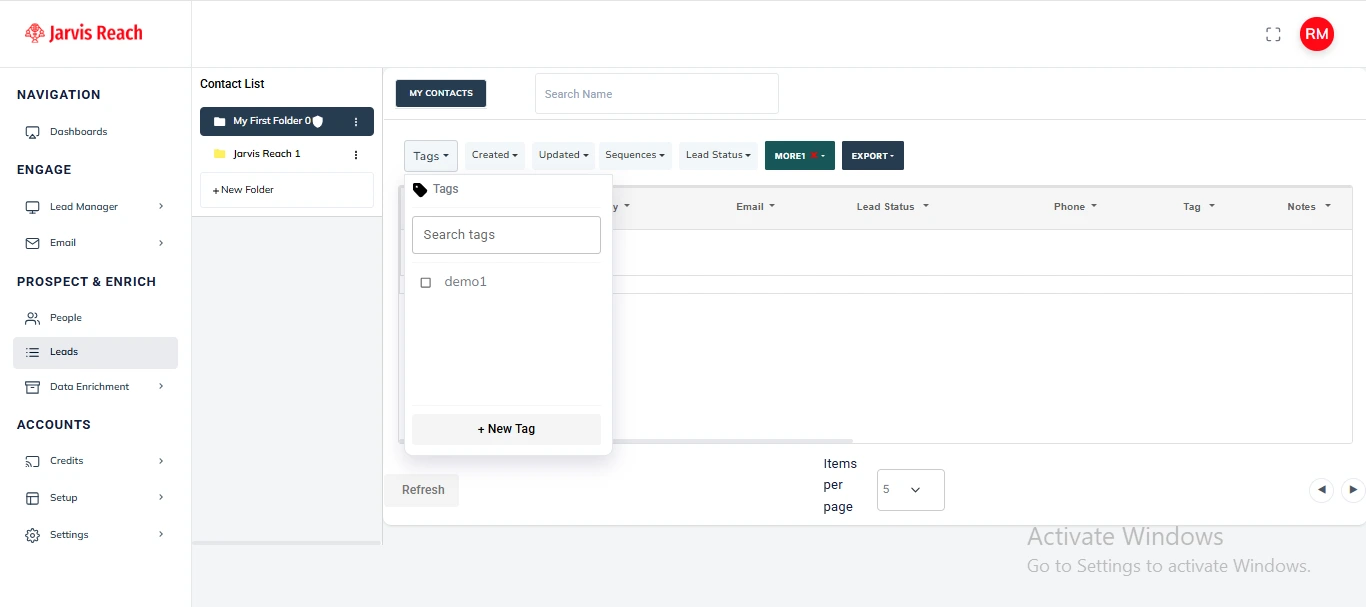The image size is (1366, 607).
Task: Open three-dot menu for Jarvis Reach 1
Action: [x=356, y=155]
